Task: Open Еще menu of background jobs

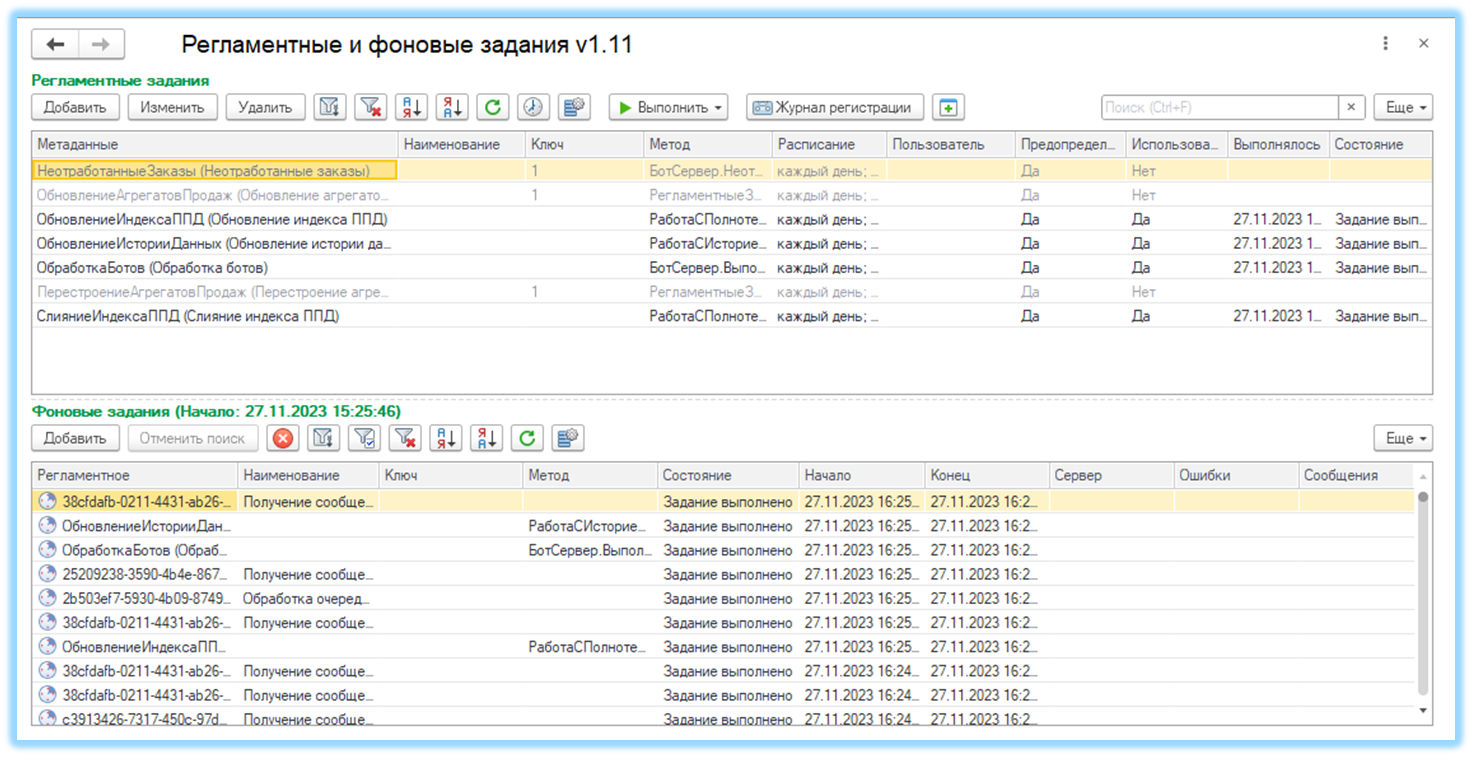Action: (x=1403, y=438)
